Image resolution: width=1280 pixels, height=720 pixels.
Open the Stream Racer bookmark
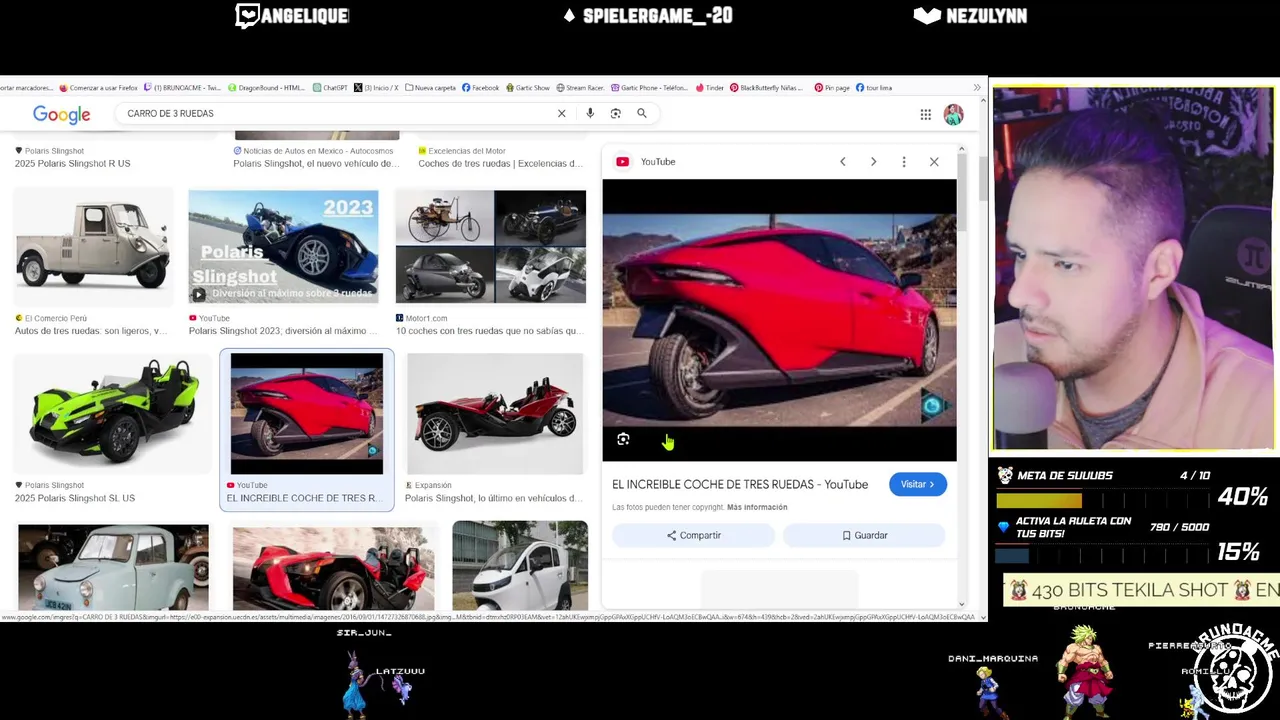580,88
